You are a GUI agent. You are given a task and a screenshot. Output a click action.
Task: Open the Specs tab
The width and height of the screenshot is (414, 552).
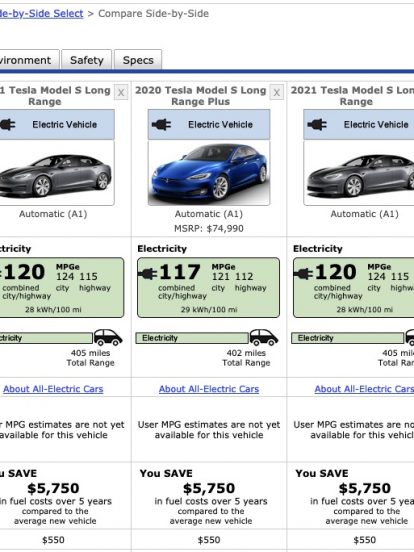[138, 60]
